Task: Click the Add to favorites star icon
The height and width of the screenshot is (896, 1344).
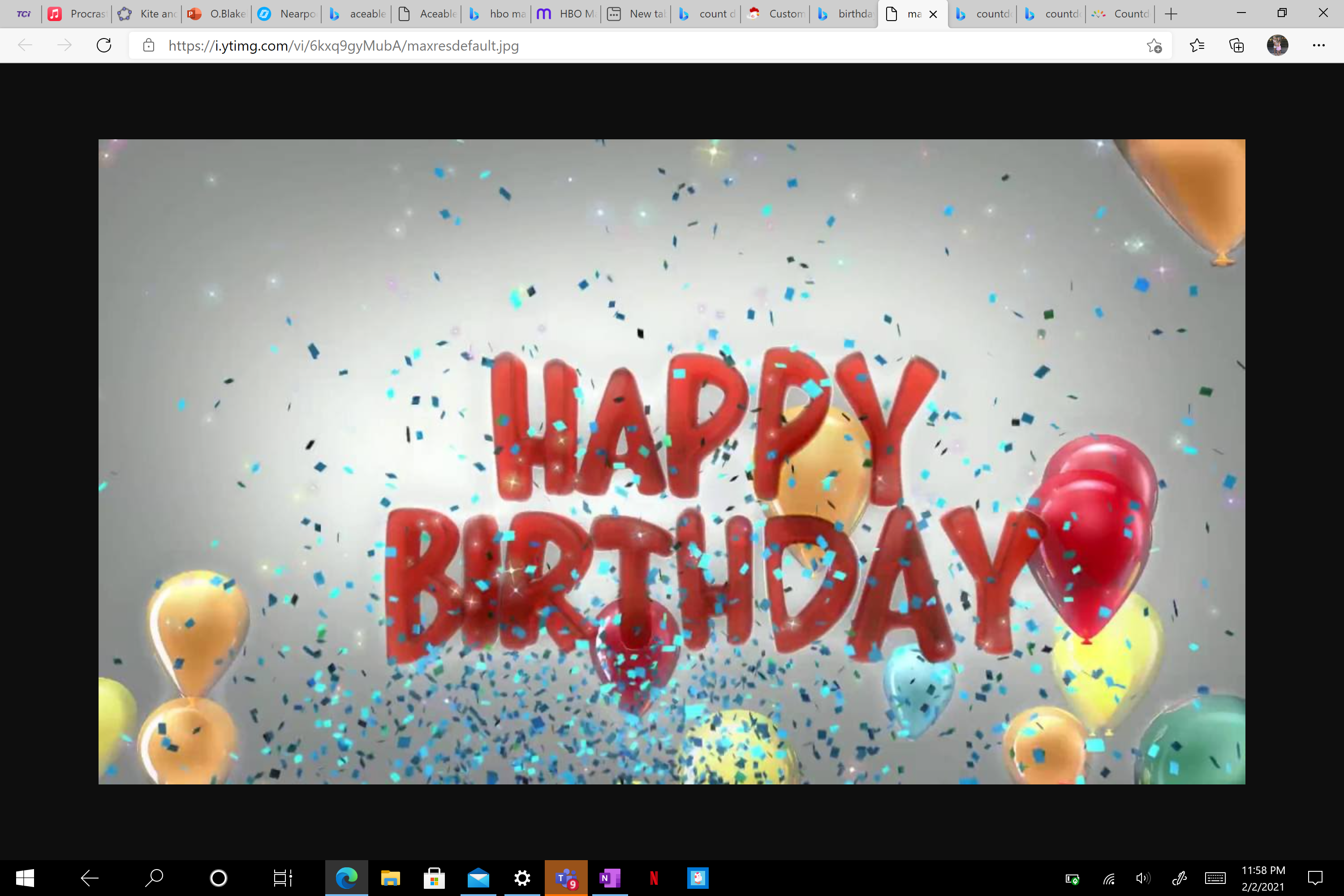Action: pos(1154,46)
